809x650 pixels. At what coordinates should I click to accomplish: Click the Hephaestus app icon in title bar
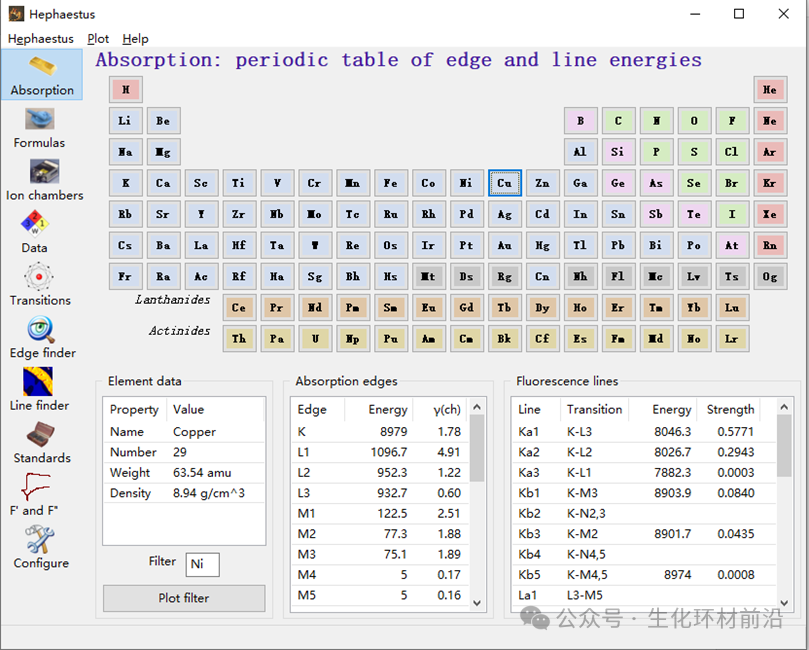pyautogui.click(x=16, y=14)
